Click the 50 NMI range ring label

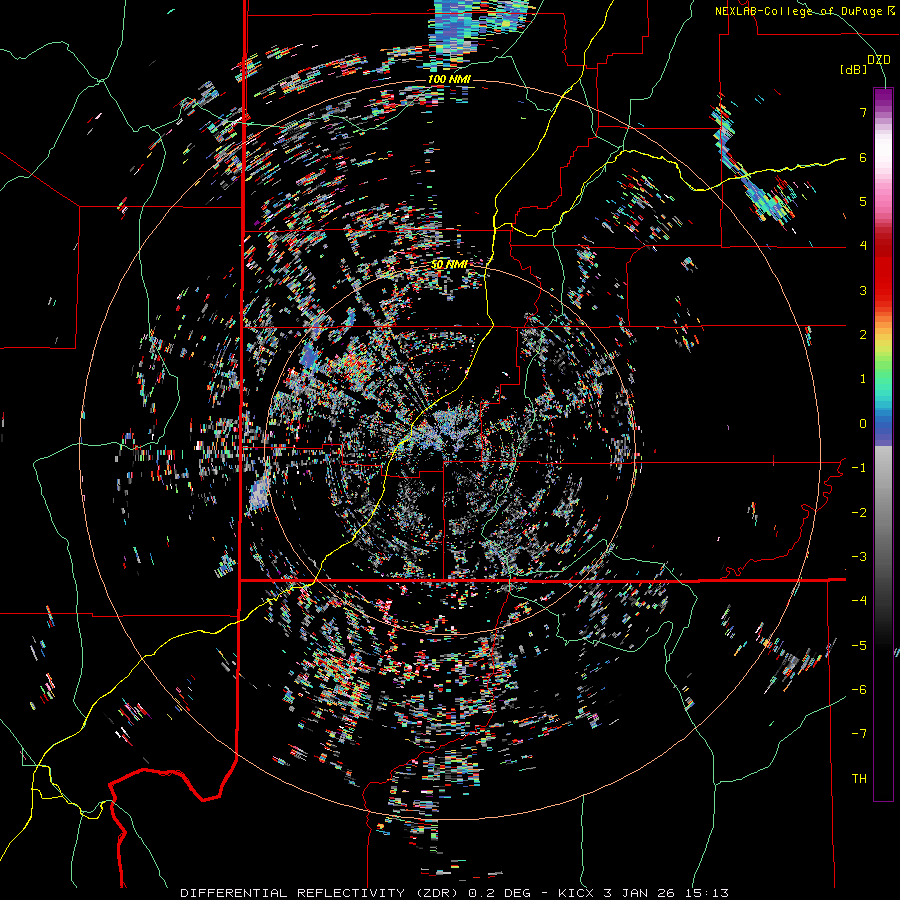pyautogui.click(x=449, y=264)
